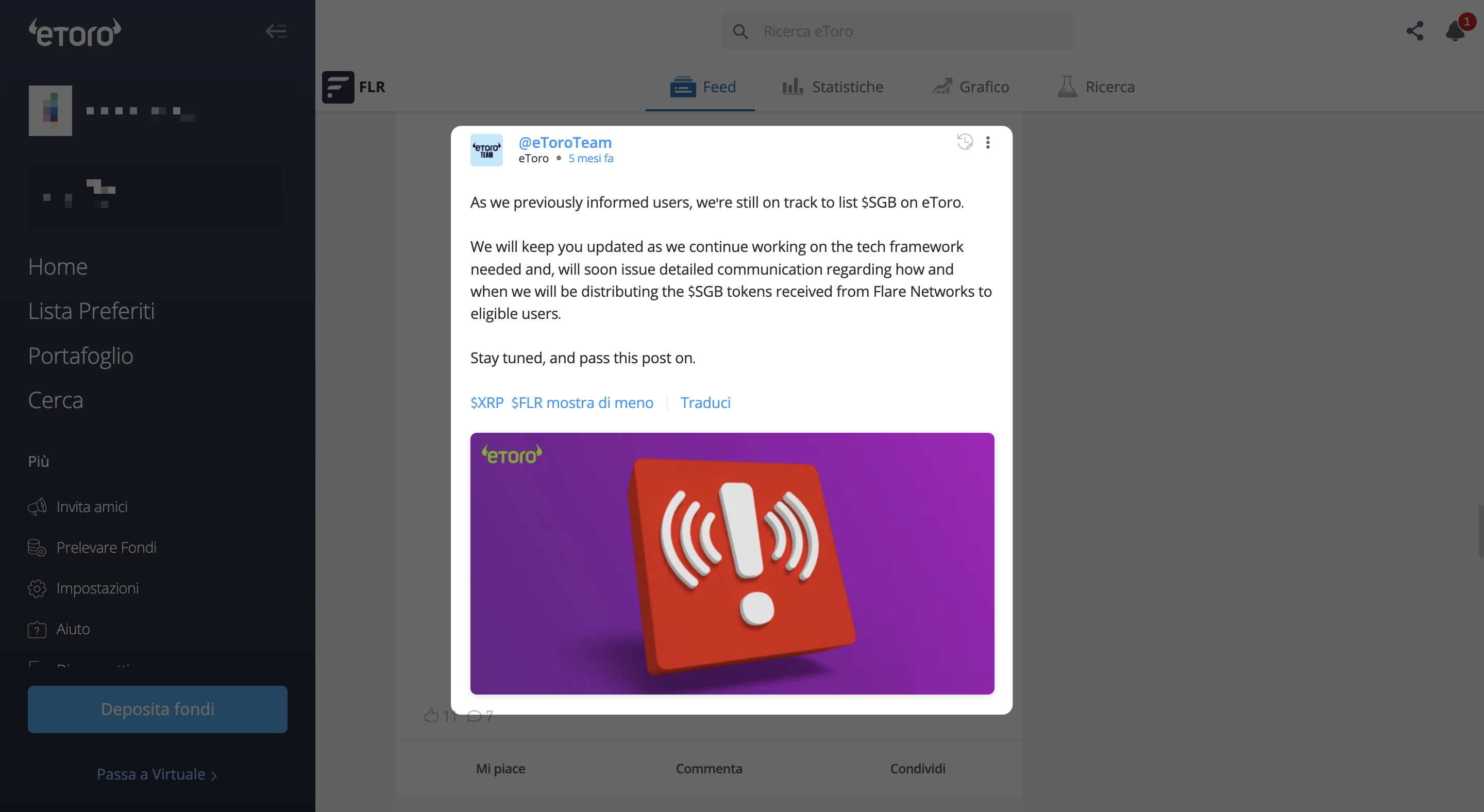Click the FLR asset logo icon
This screenshot has width=1484, height=812.
point(338,87)
